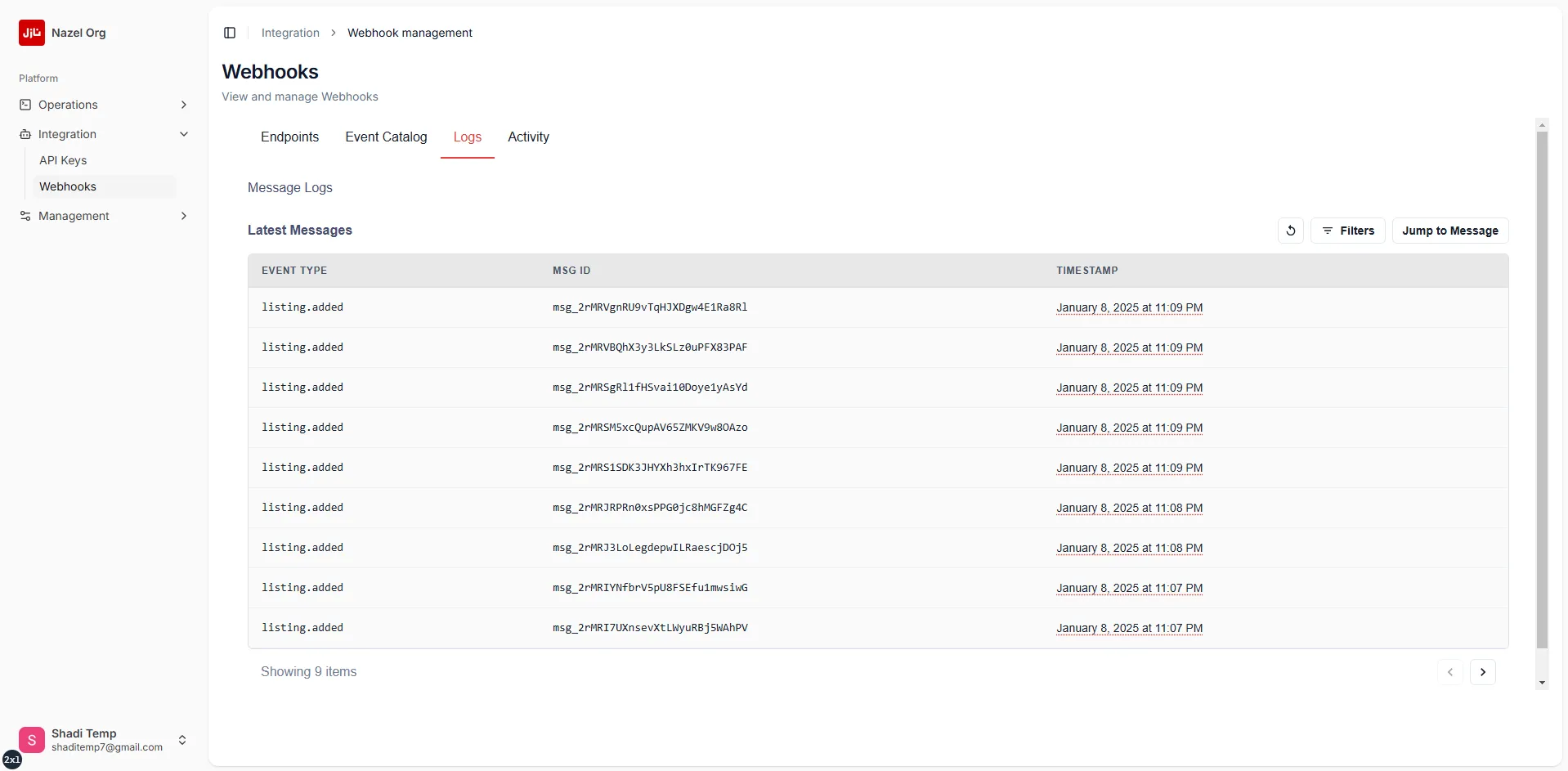
Task: Refresh the latest messages list
Action: click(1290, 230)
